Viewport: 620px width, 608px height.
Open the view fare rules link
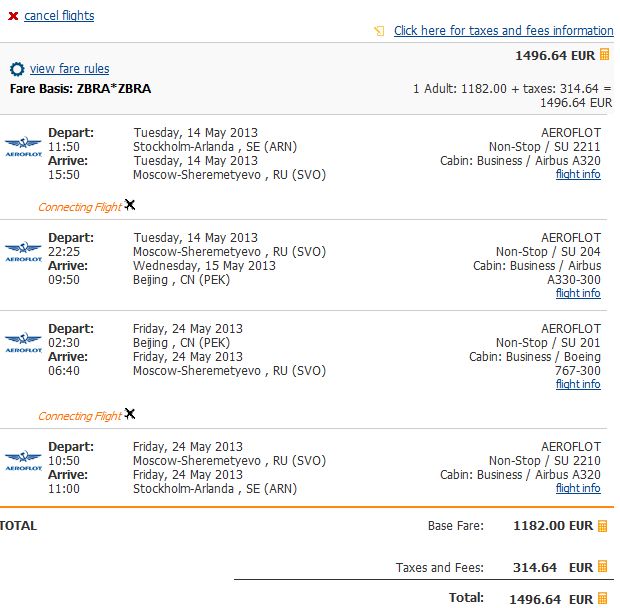[x=70, y=69]
